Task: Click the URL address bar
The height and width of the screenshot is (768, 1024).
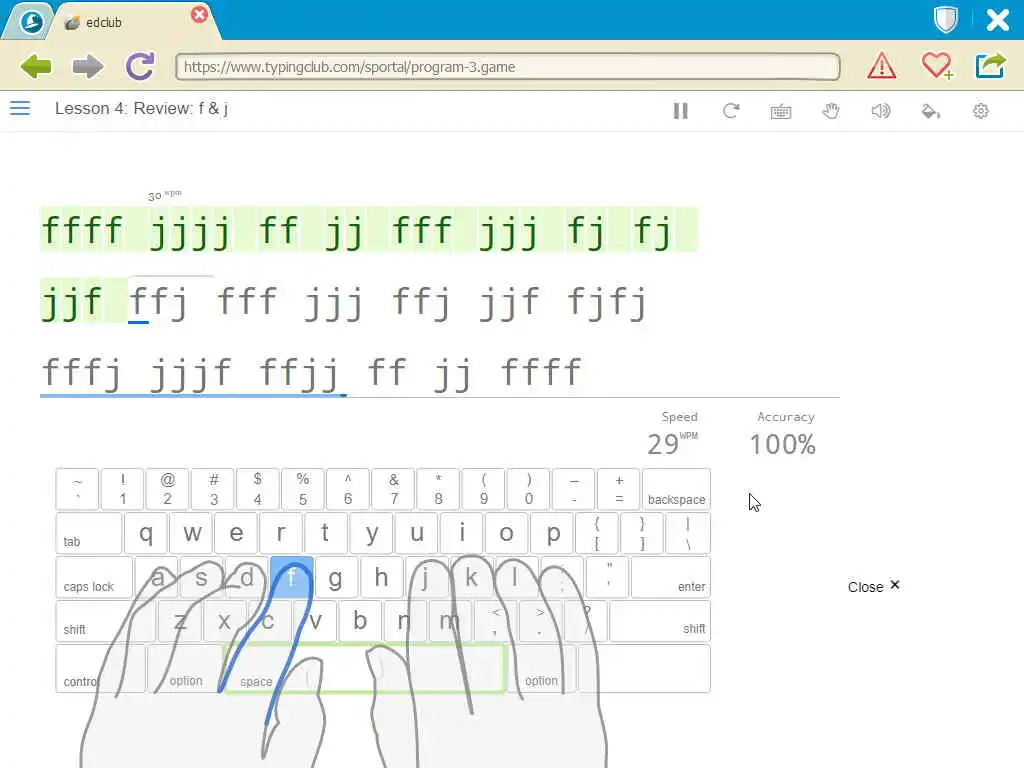Action: click(507, 67)
